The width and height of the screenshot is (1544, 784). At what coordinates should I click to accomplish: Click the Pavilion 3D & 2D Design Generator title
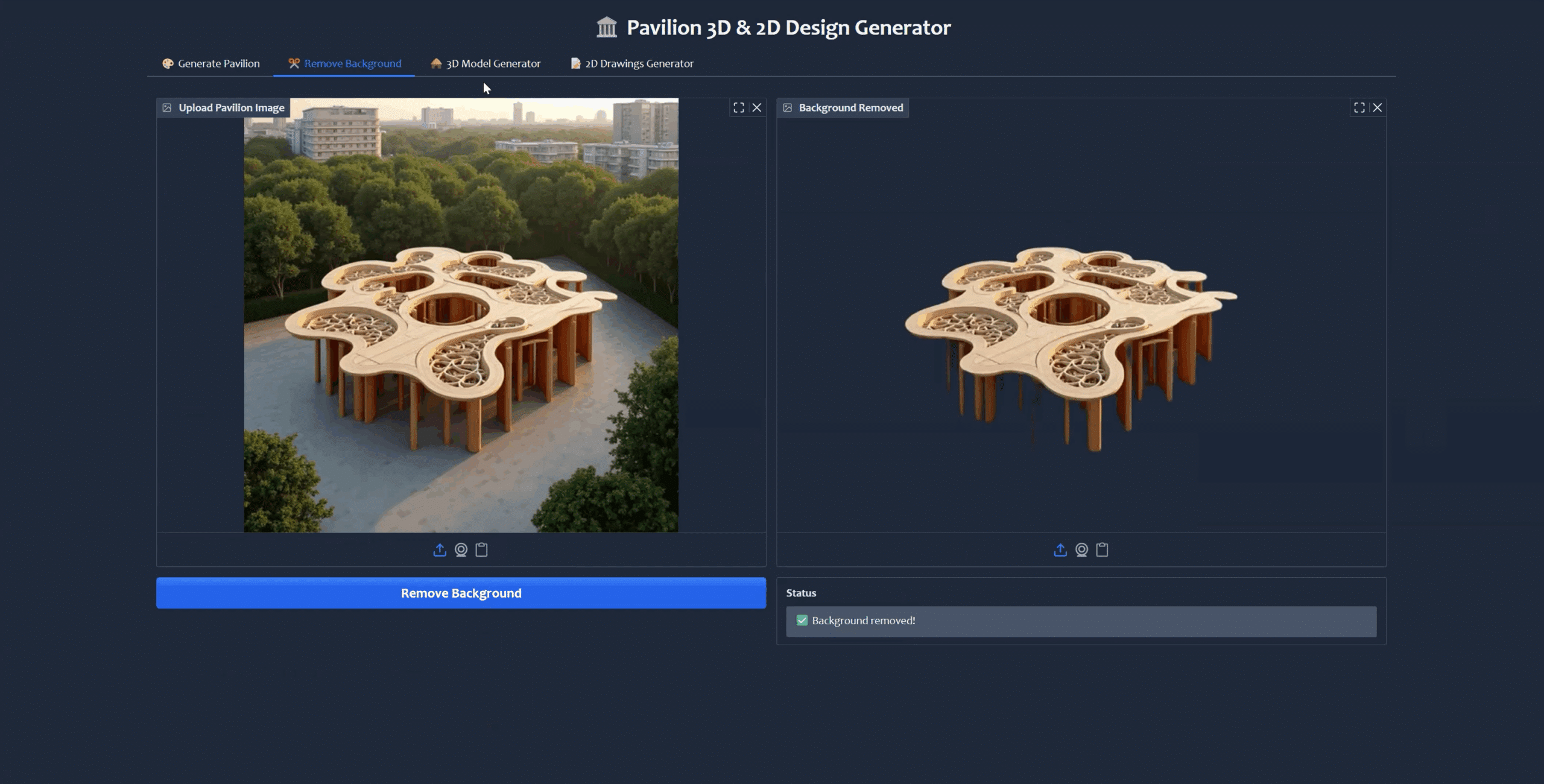(x=773, y=27)
